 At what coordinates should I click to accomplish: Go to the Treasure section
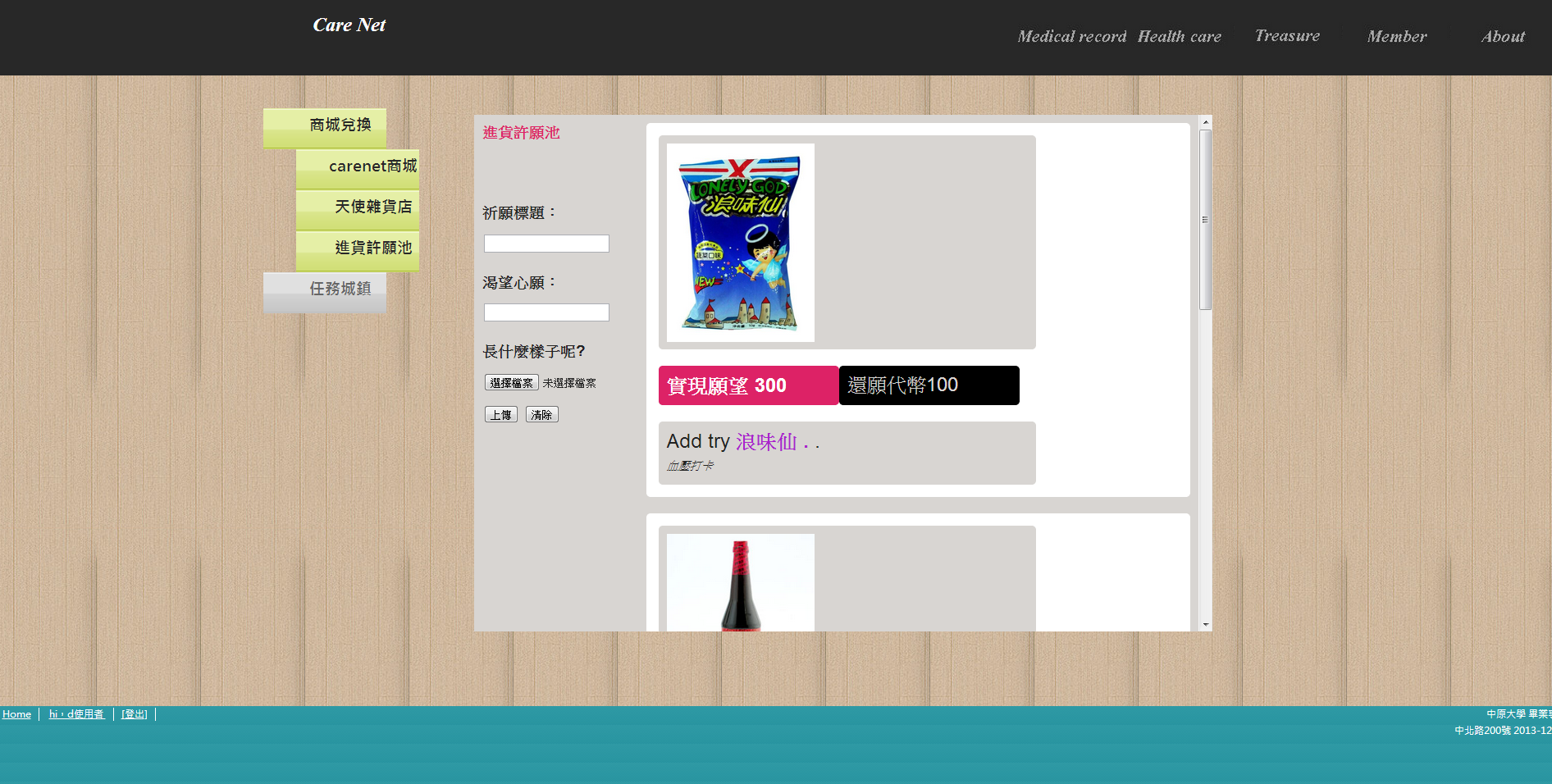point(1287,36)
